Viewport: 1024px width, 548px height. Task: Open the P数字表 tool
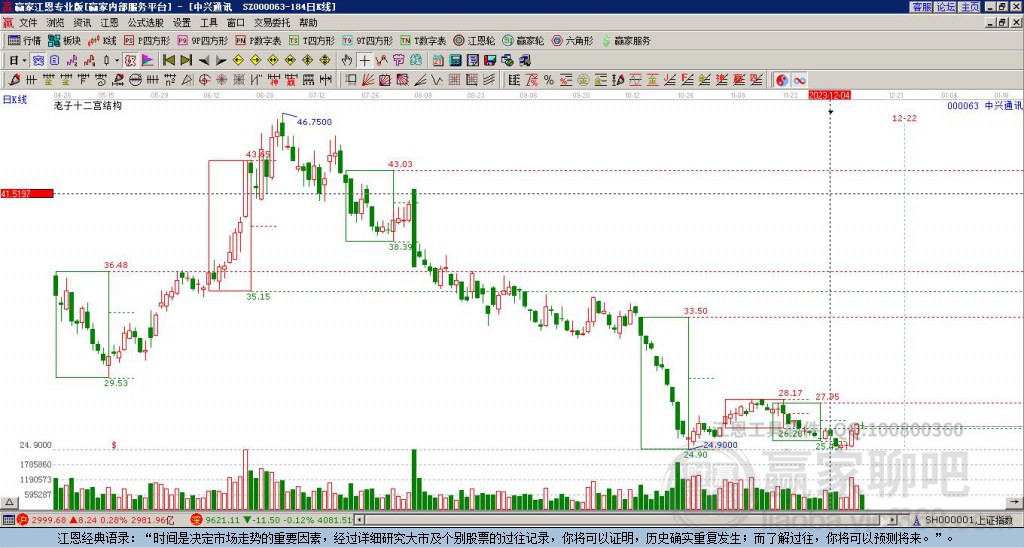(258, 40)
